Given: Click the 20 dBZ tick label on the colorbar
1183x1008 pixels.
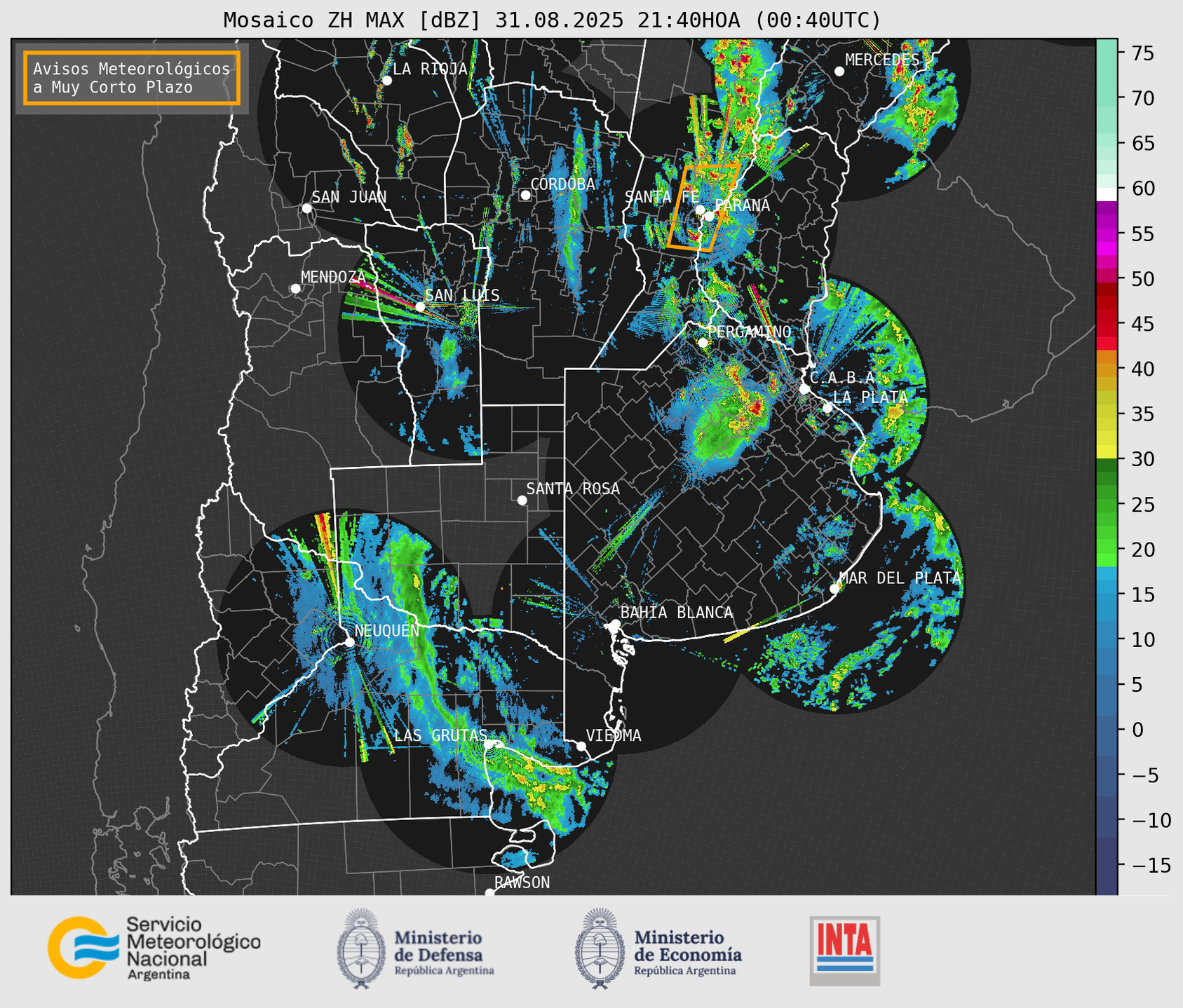Looking at the screenshot, I should click(1142, 550).
